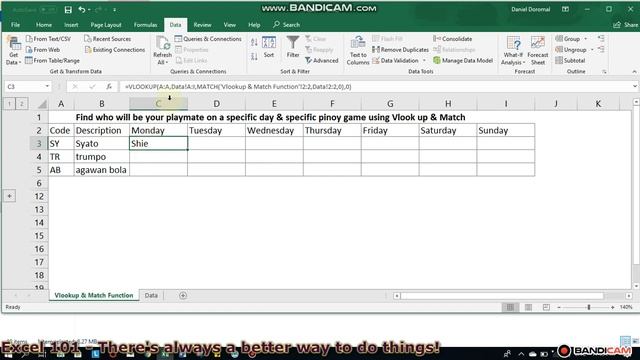Viewport: 640px width, 360px height.
Task: Open the Sort dialog
Action: click(269, 47)
